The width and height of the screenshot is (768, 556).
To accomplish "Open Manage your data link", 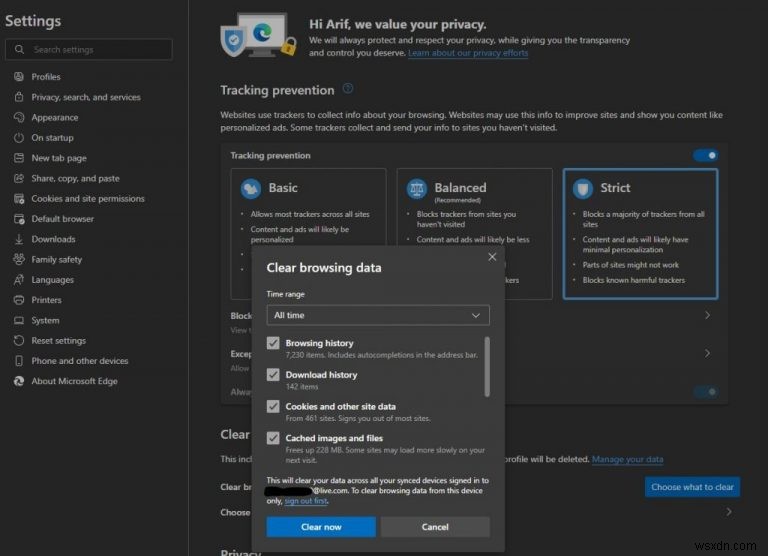I will tap(627, 459).
